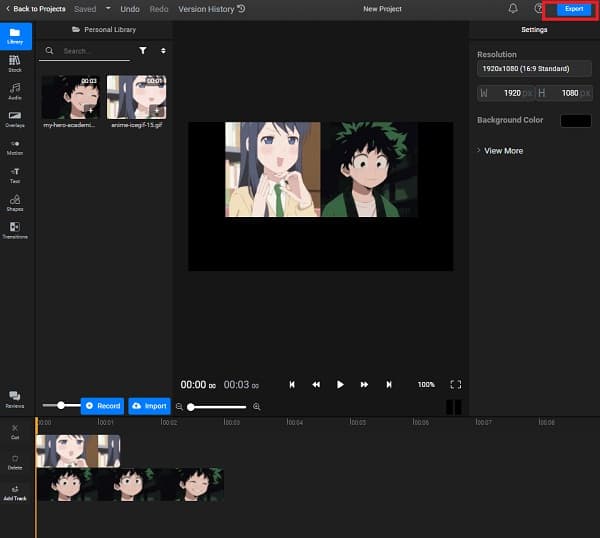
Task: Click the Import button
Action: click(x=150, y=406)
